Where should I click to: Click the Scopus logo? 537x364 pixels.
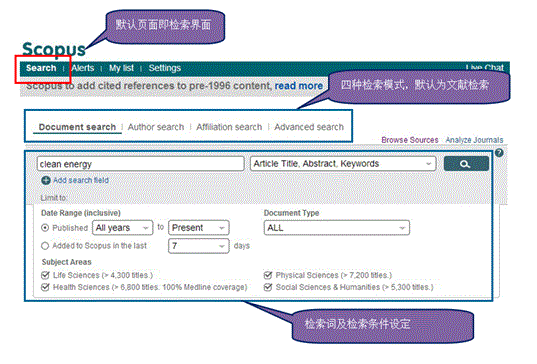point(54,49)
